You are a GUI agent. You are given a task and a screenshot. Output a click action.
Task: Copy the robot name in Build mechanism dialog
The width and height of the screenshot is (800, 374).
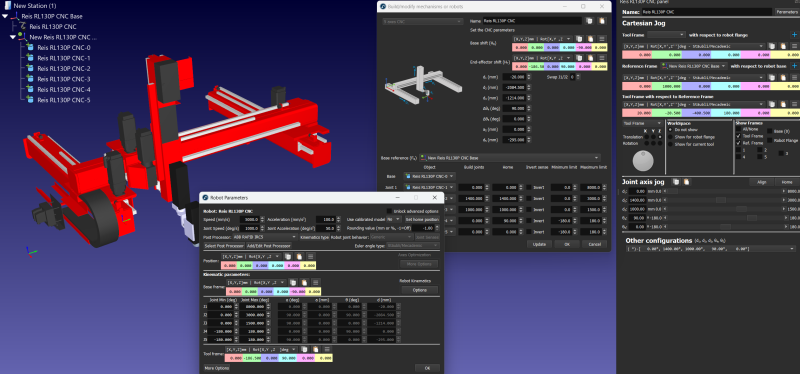(590, 21)
